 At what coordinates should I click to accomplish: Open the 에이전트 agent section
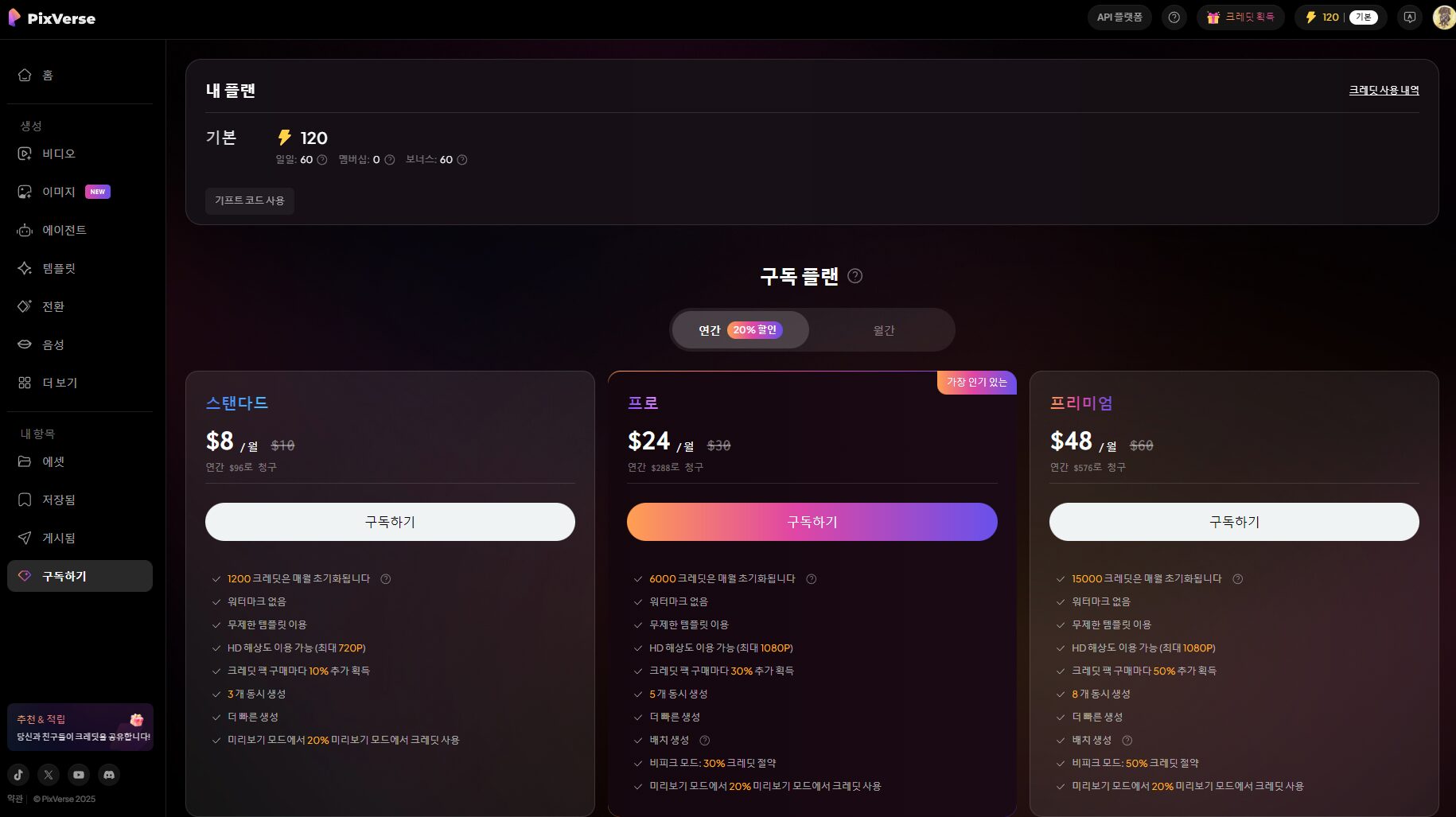[x=65, y=230]
